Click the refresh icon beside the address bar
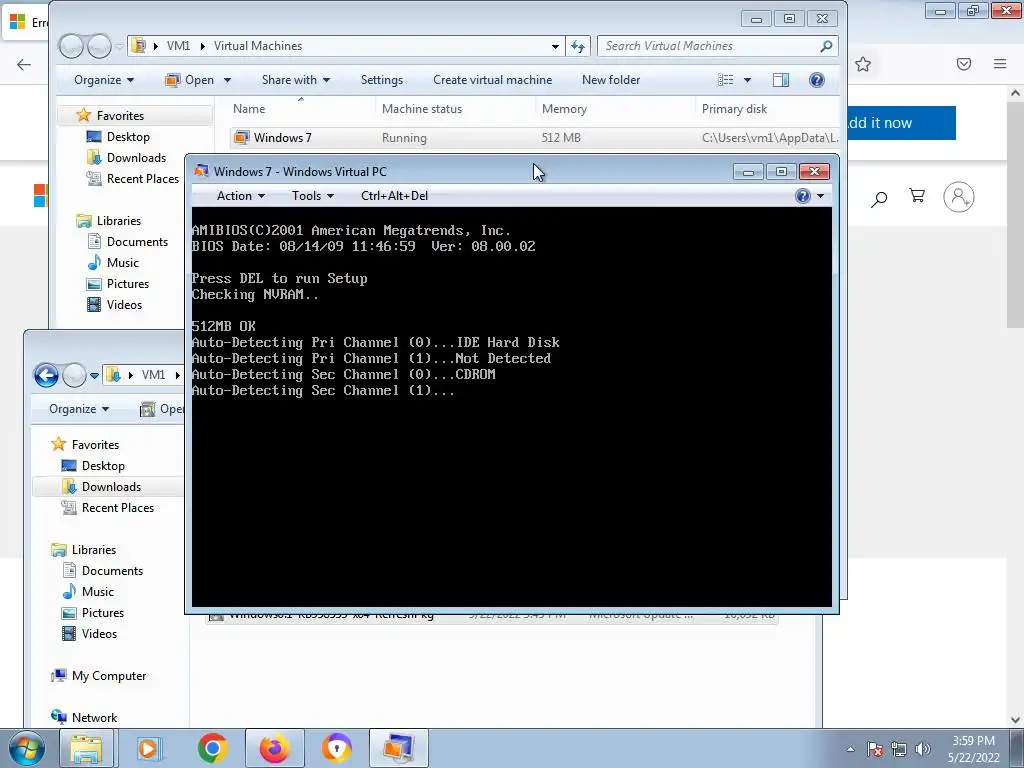This screenshot has width=1024, height=768. 578,46
